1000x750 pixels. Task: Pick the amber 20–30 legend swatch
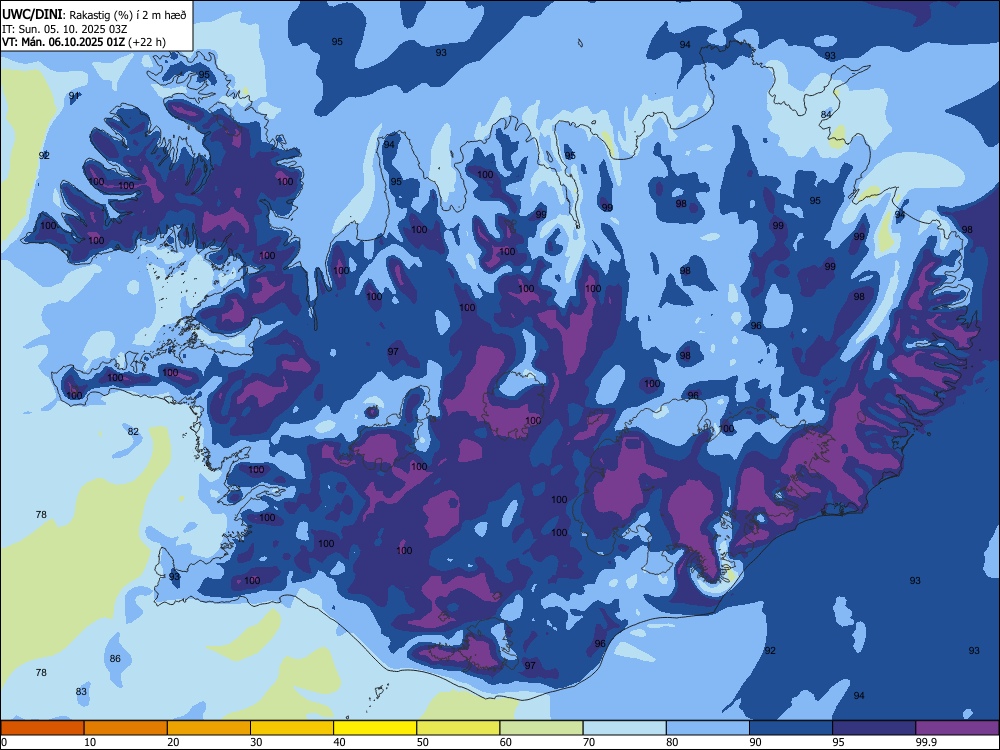pos(209,728)
